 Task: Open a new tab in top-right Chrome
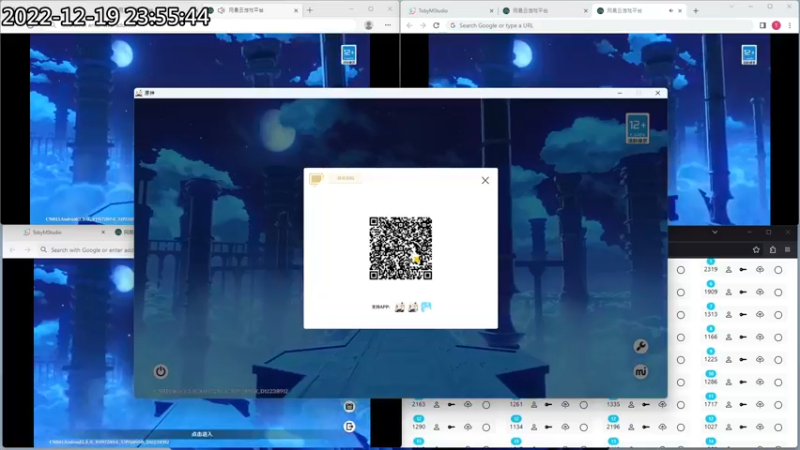(695, 11)
